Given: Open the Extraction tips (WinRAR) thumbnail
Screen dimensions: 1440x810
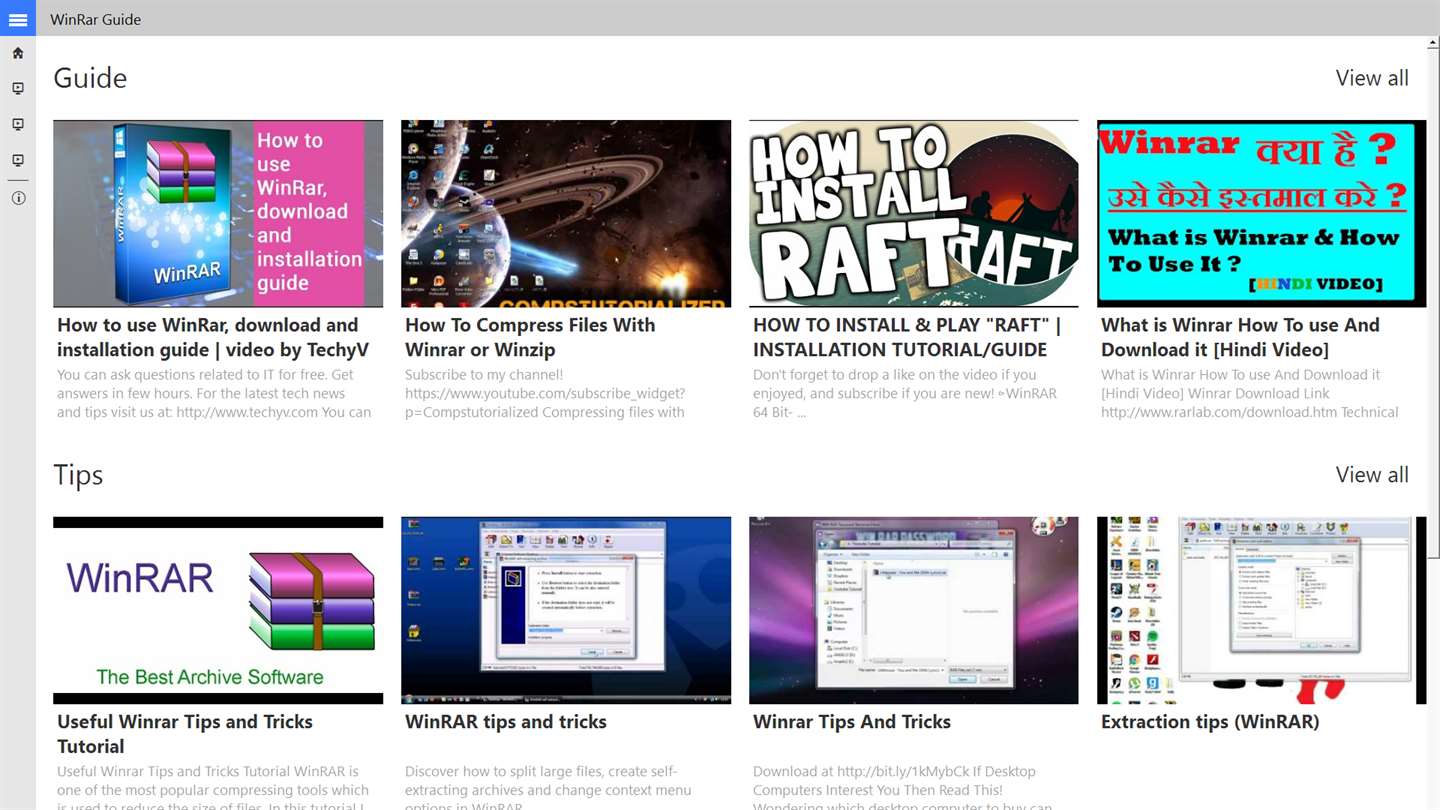Looking at the screenshot, I should 1262,611.
